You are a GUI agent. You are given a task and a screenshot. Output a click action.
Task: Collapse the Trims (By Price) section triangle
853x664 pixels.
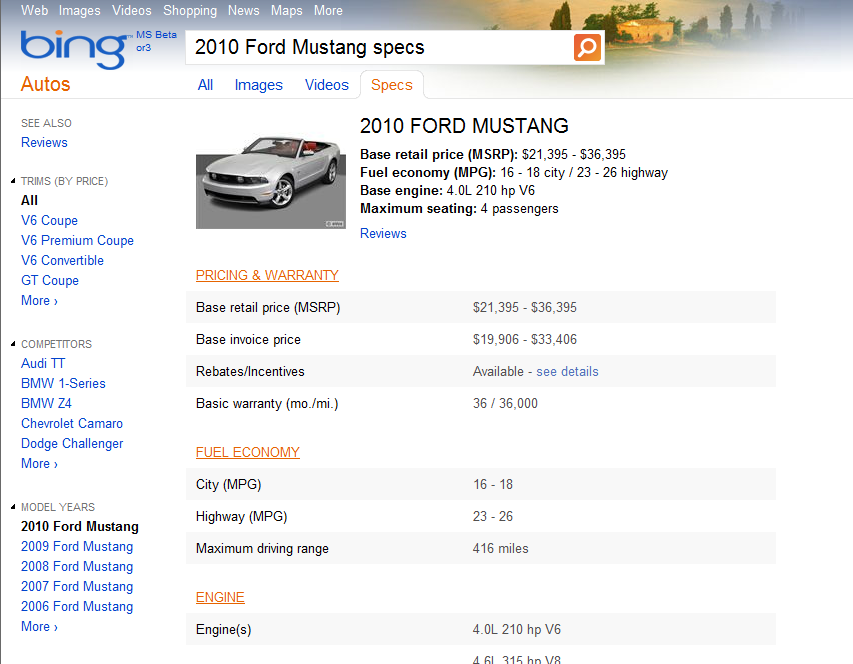pos(13,182)
